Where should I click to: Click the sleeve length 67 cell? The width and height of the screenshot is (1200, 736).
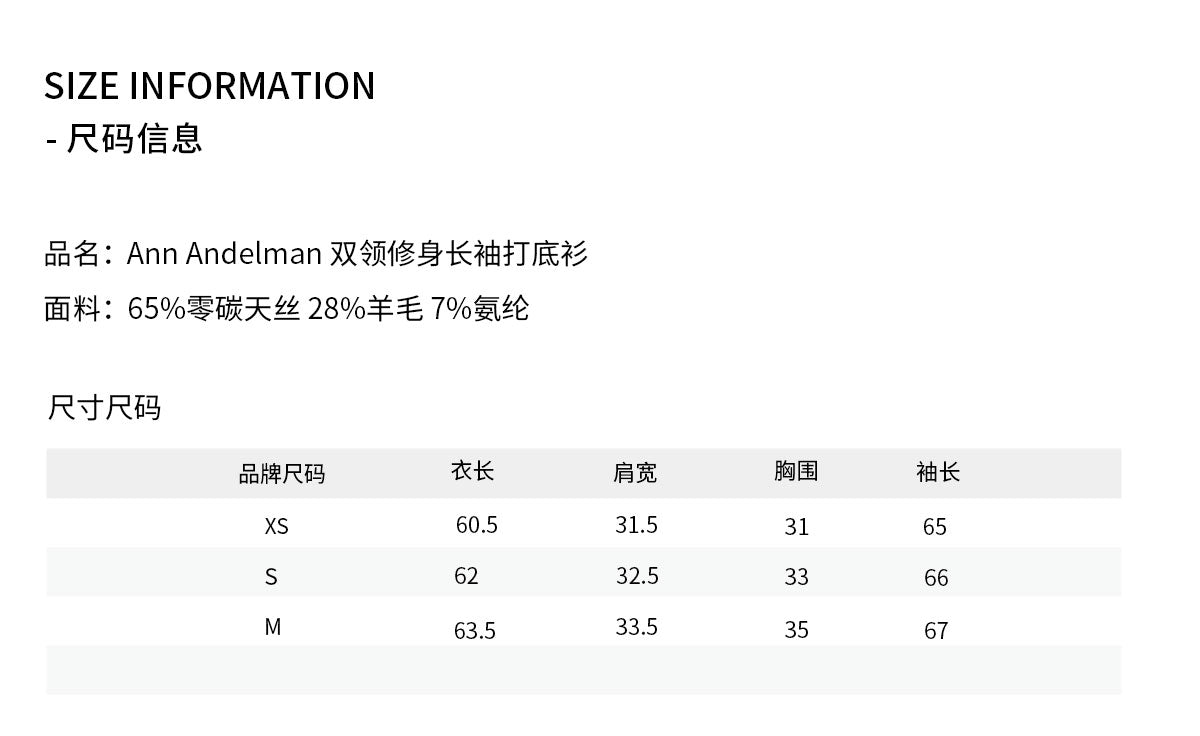coord(936,631)
